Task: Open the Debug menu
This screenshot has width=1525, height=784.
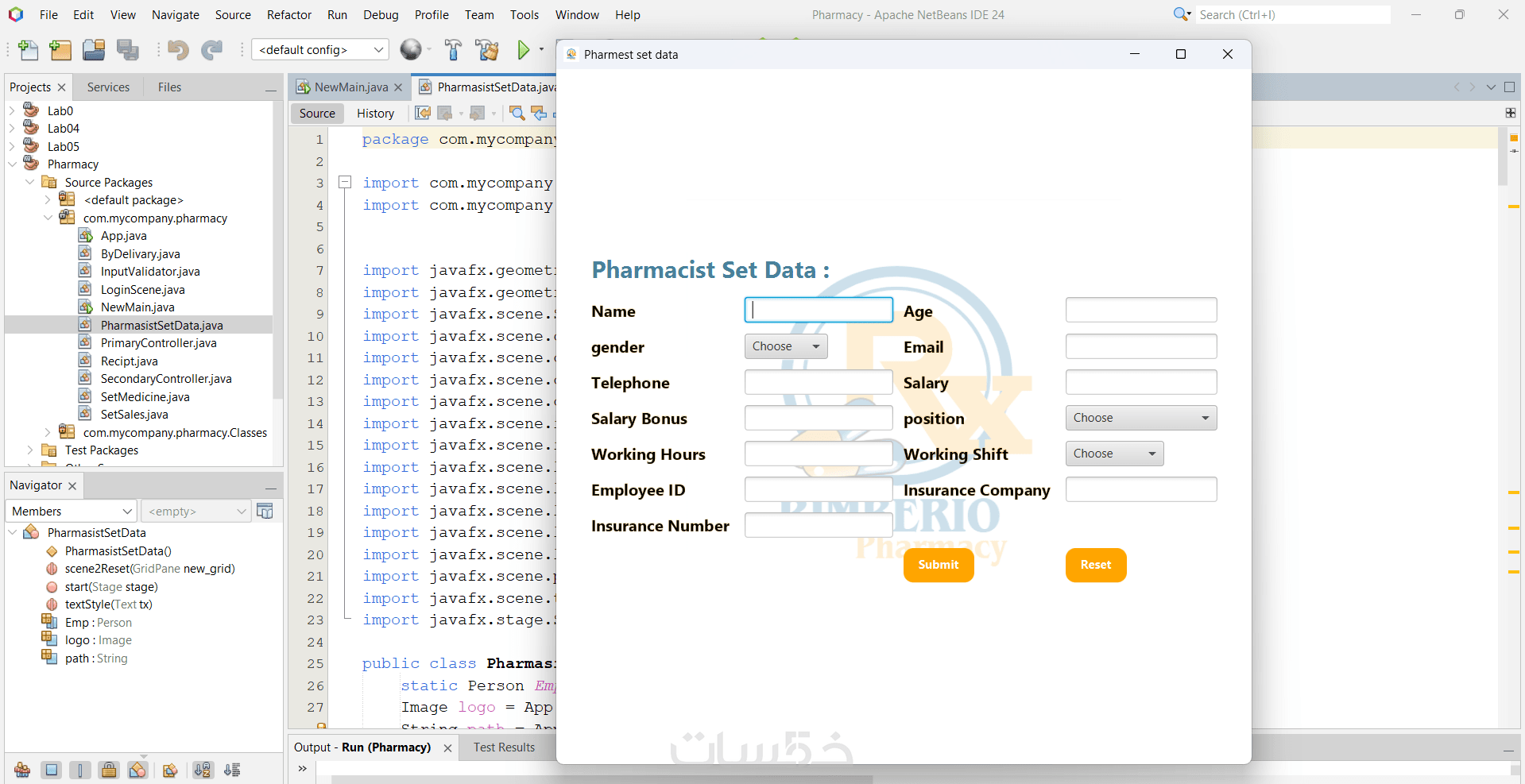Action: click(381, 14)
